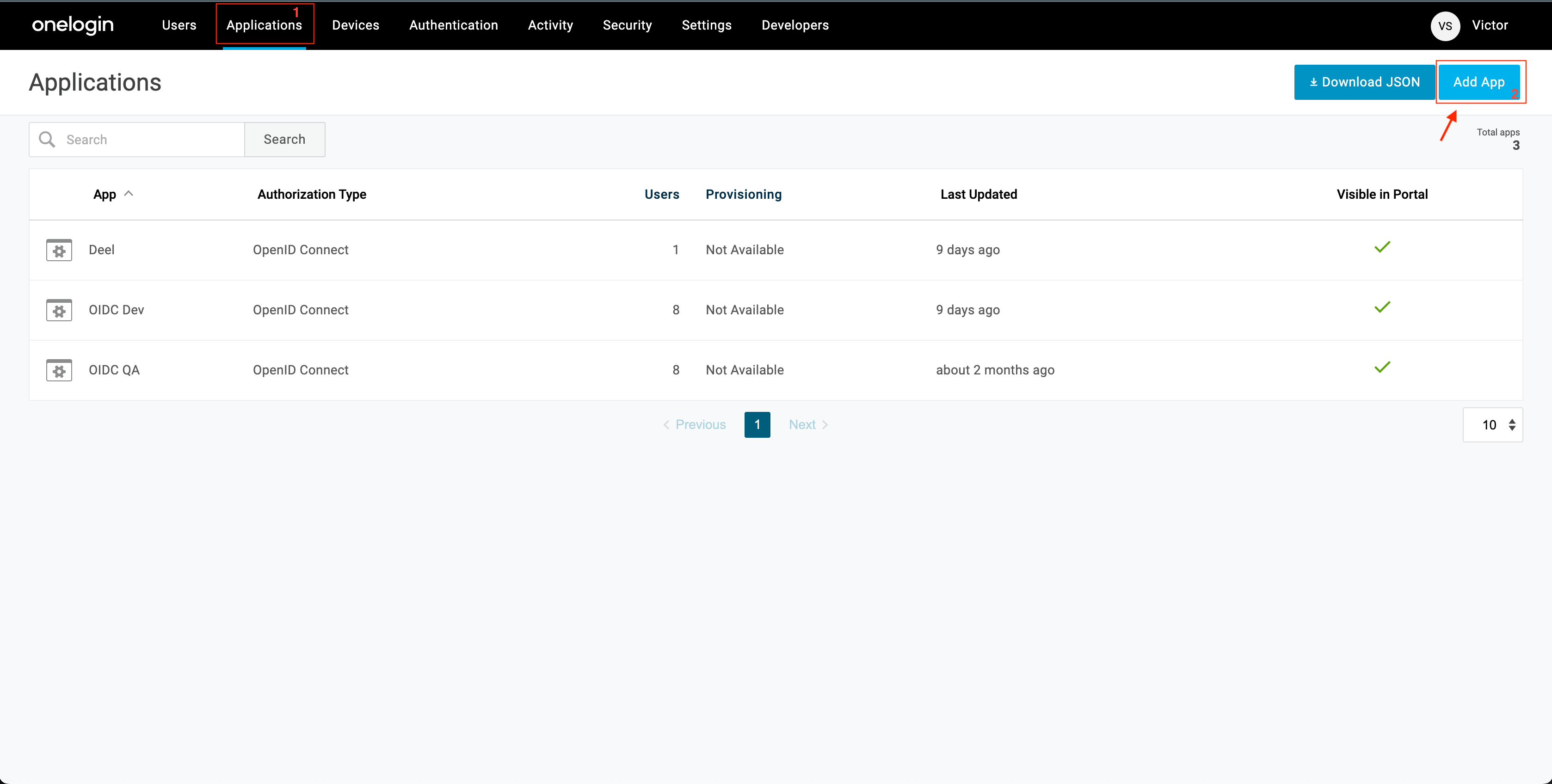Click the VS user avatar
This screenshot has height=784, width=1552.
tap(1445, 25)
